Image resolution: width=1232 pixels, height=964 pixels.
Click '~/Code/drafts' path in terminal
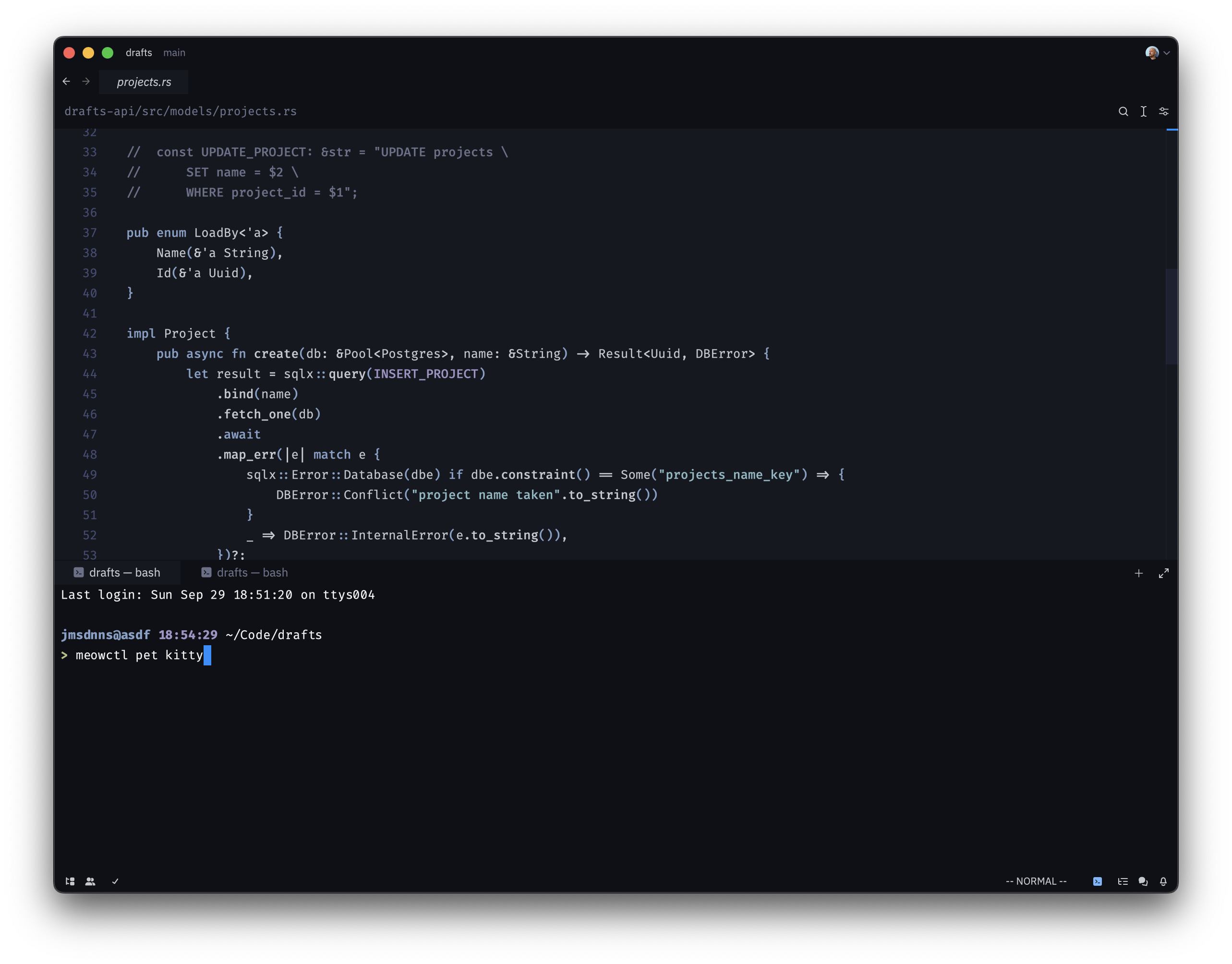[274, 635]
